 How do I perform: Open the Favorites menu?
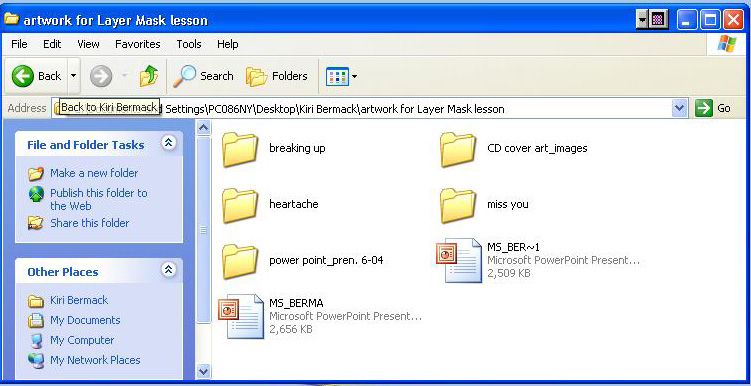(137, 44)
